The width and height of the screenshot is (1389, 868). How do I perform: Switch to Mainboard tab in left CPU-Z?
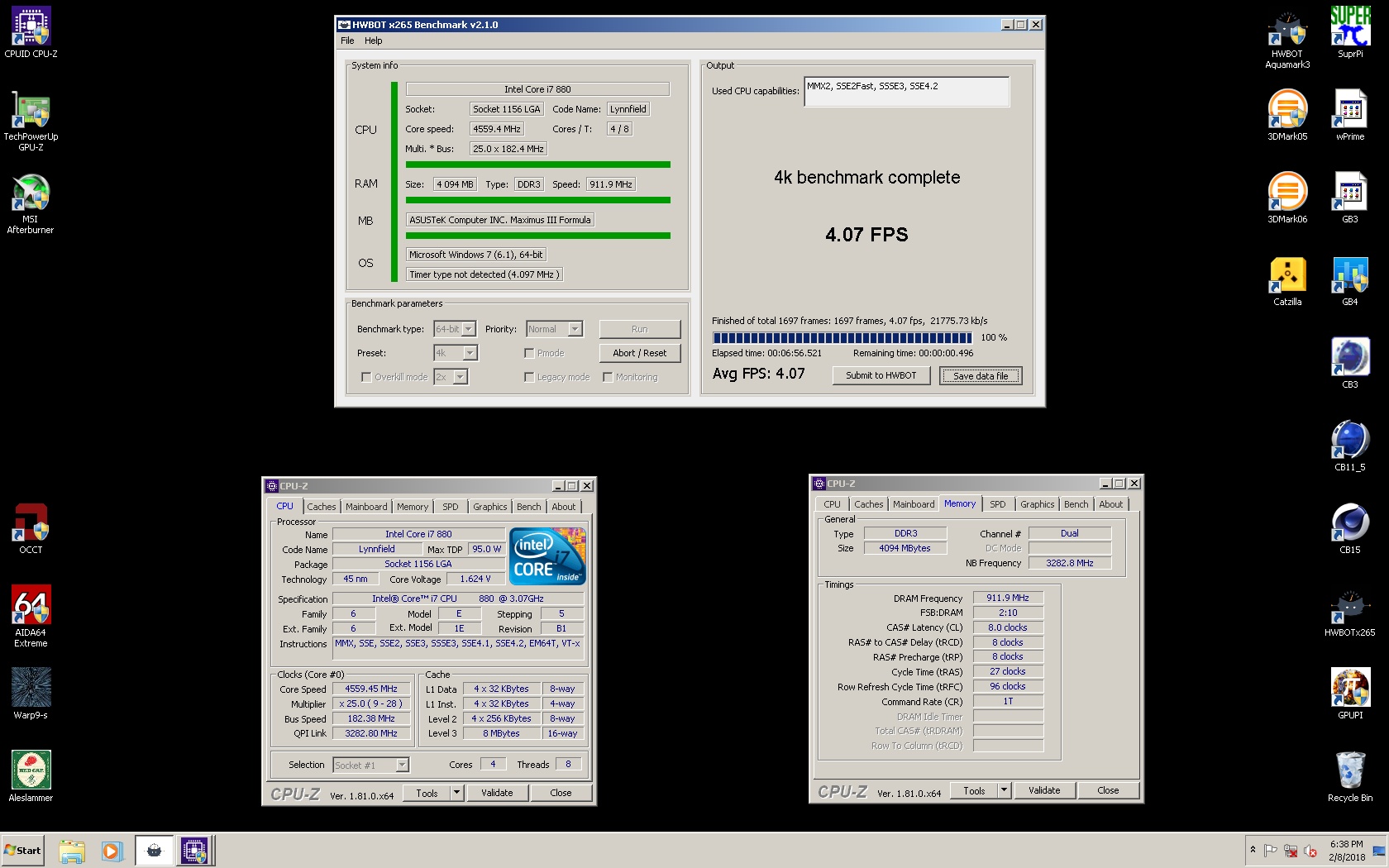click(366, 507)
